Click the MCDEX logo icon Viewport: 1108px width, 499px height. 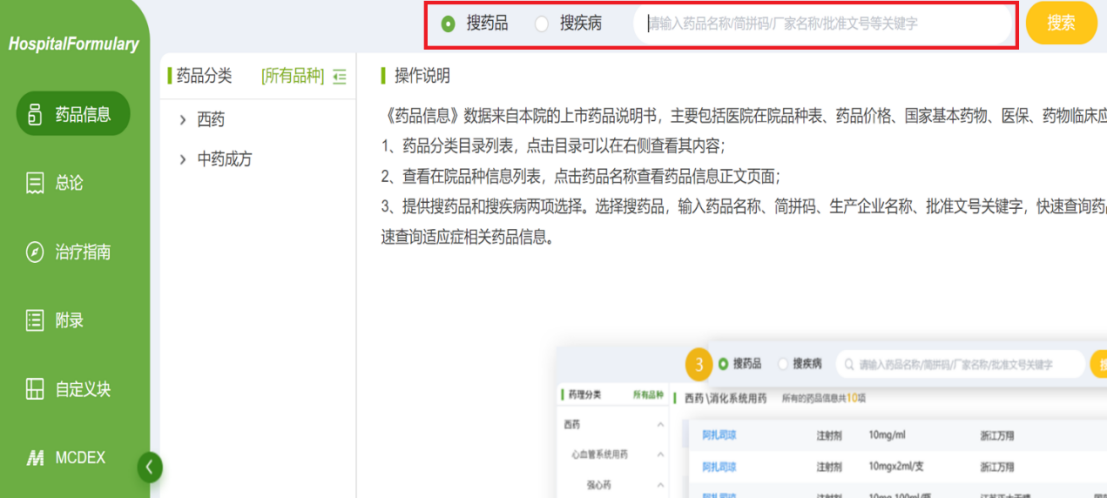(35, 458)
